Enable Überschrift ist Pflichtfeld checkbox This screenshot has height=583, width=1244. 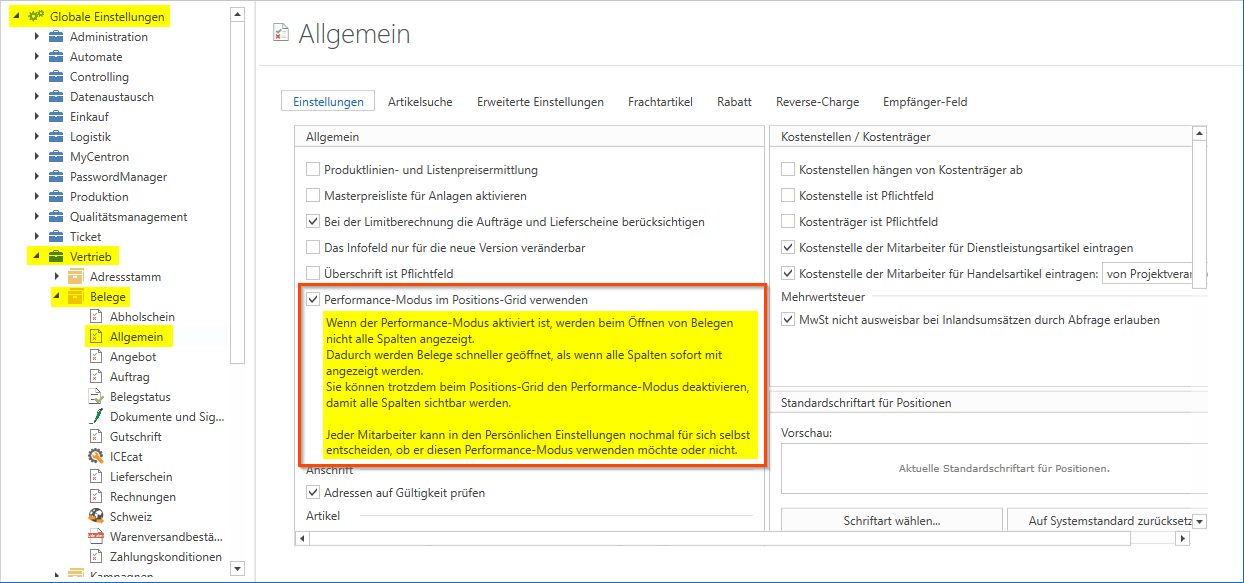point(314,274)
